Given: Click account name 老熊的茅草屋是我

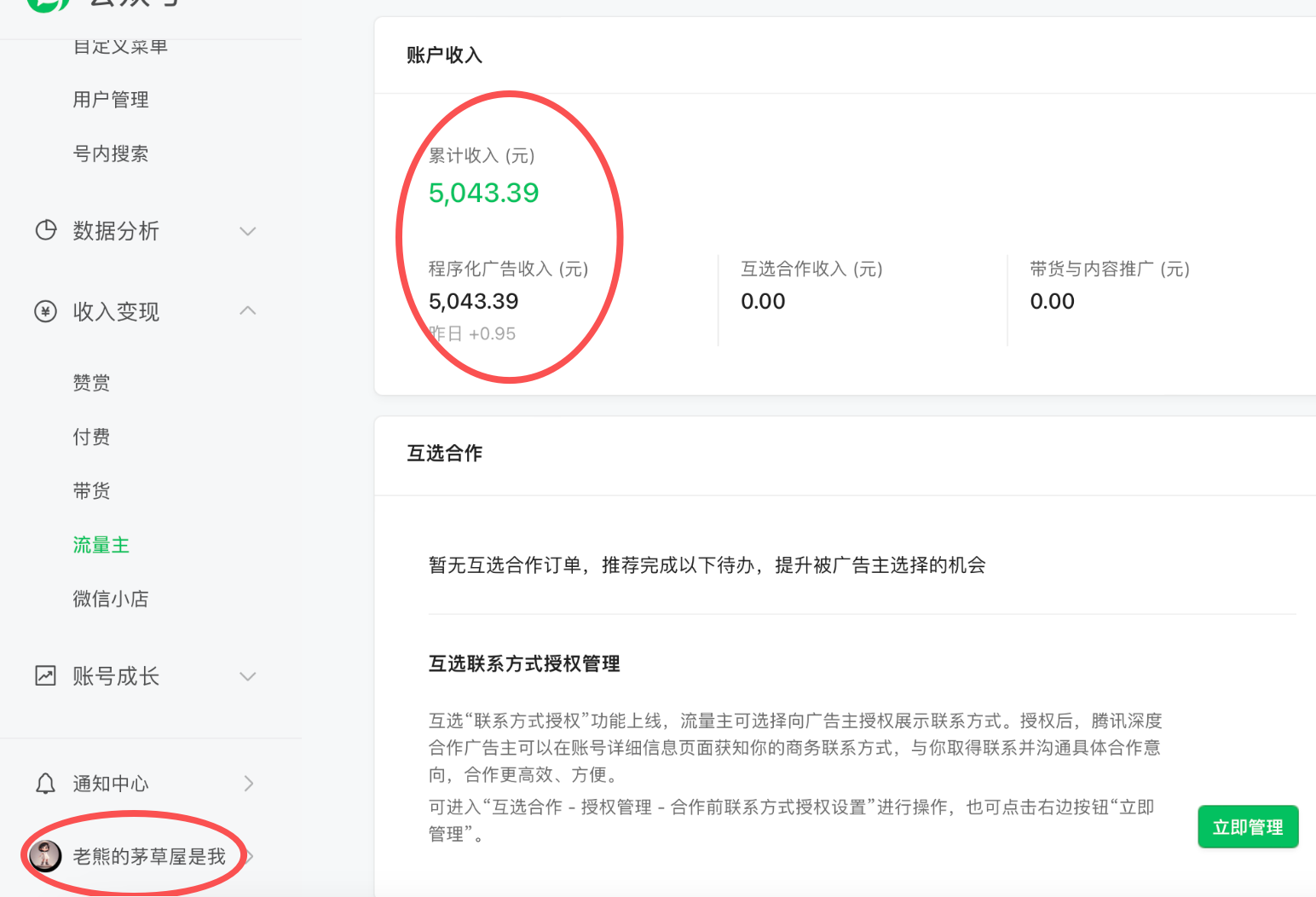Looking at the screenshot, I should (149, 856).
